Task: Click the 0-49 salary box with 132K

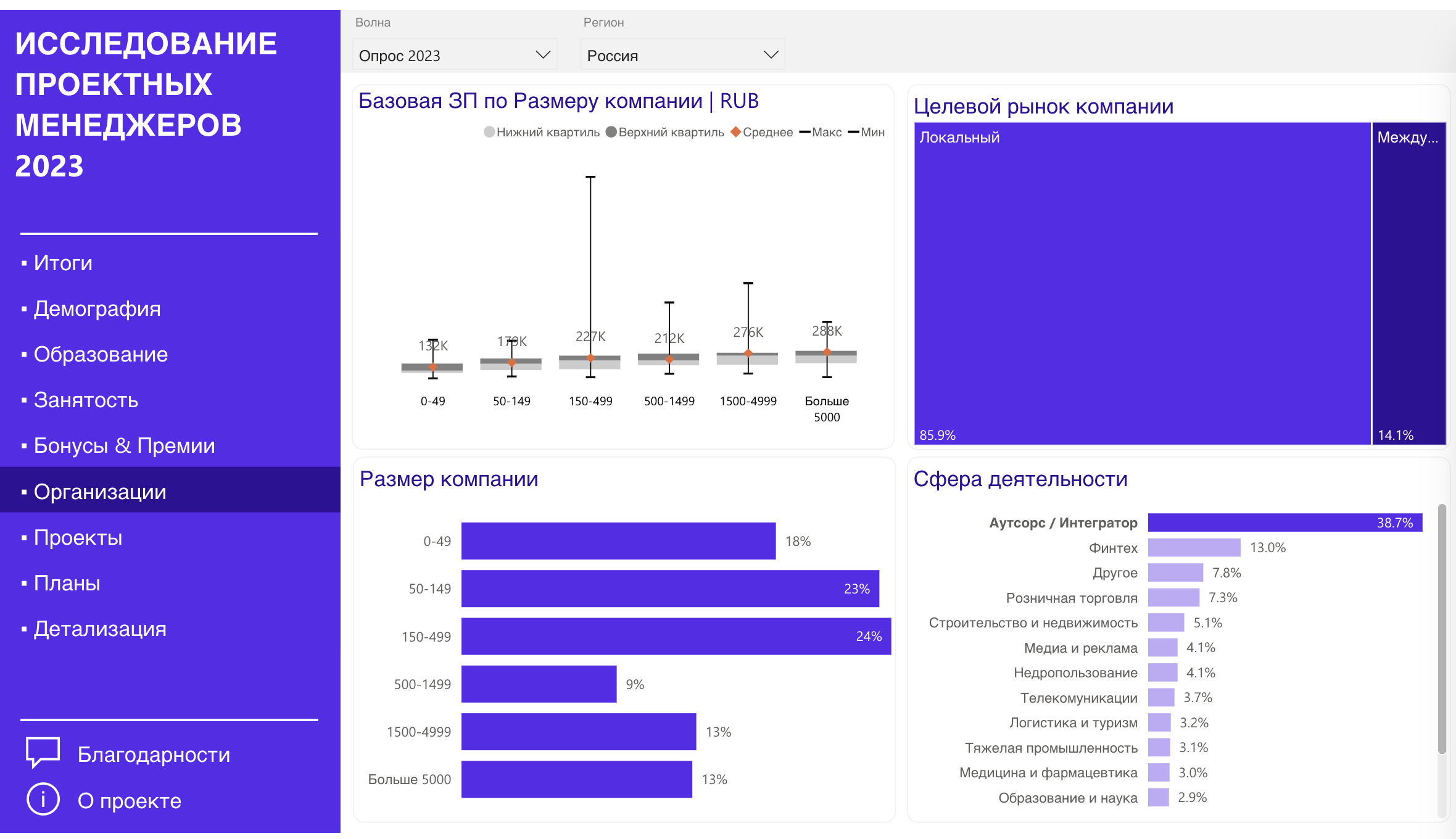Action: pyautogui.click(x=432, y=368)
